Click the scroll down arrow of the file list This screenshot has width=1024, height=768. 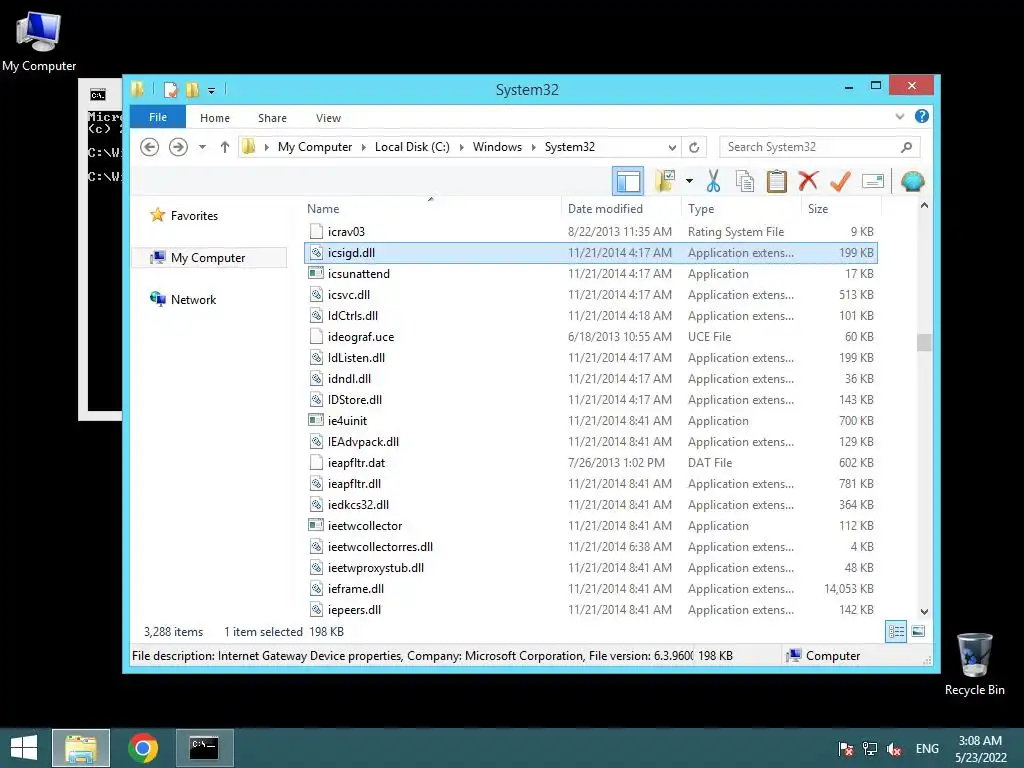tap(924, 612)
